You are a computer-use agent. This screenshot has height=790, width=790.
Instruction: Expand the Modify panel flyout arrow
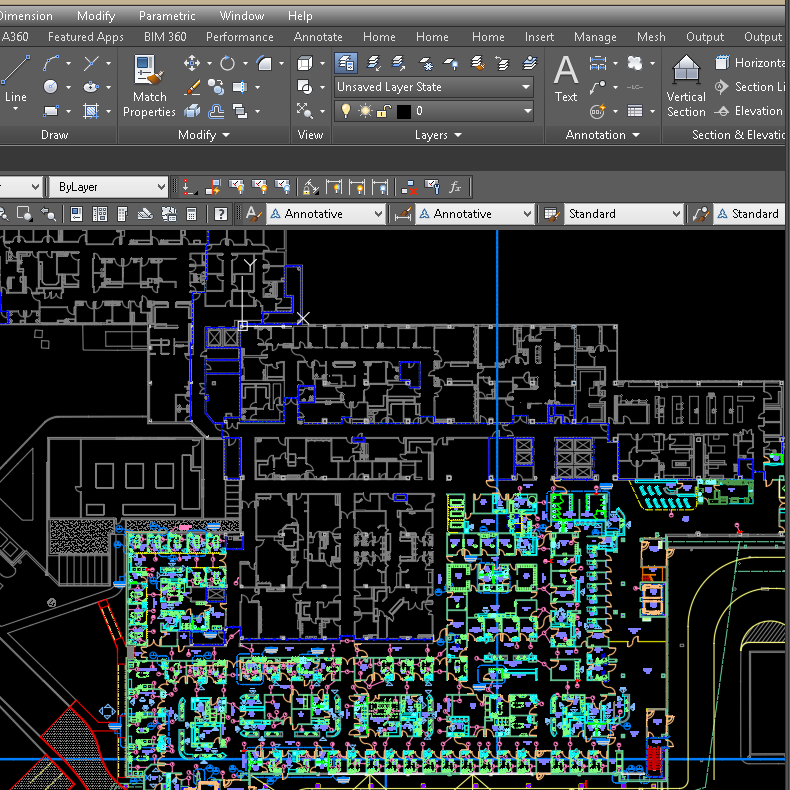(x=226, y=135)
